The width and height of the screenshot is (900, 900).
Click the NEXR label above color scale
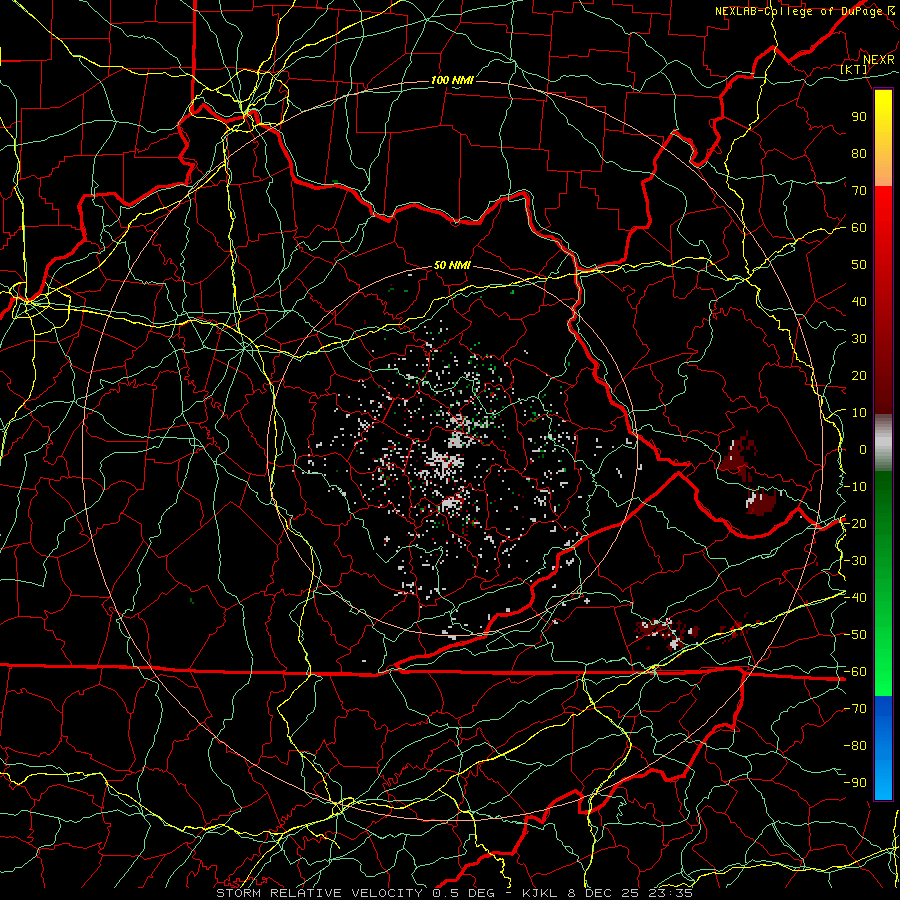coord(879,60)
